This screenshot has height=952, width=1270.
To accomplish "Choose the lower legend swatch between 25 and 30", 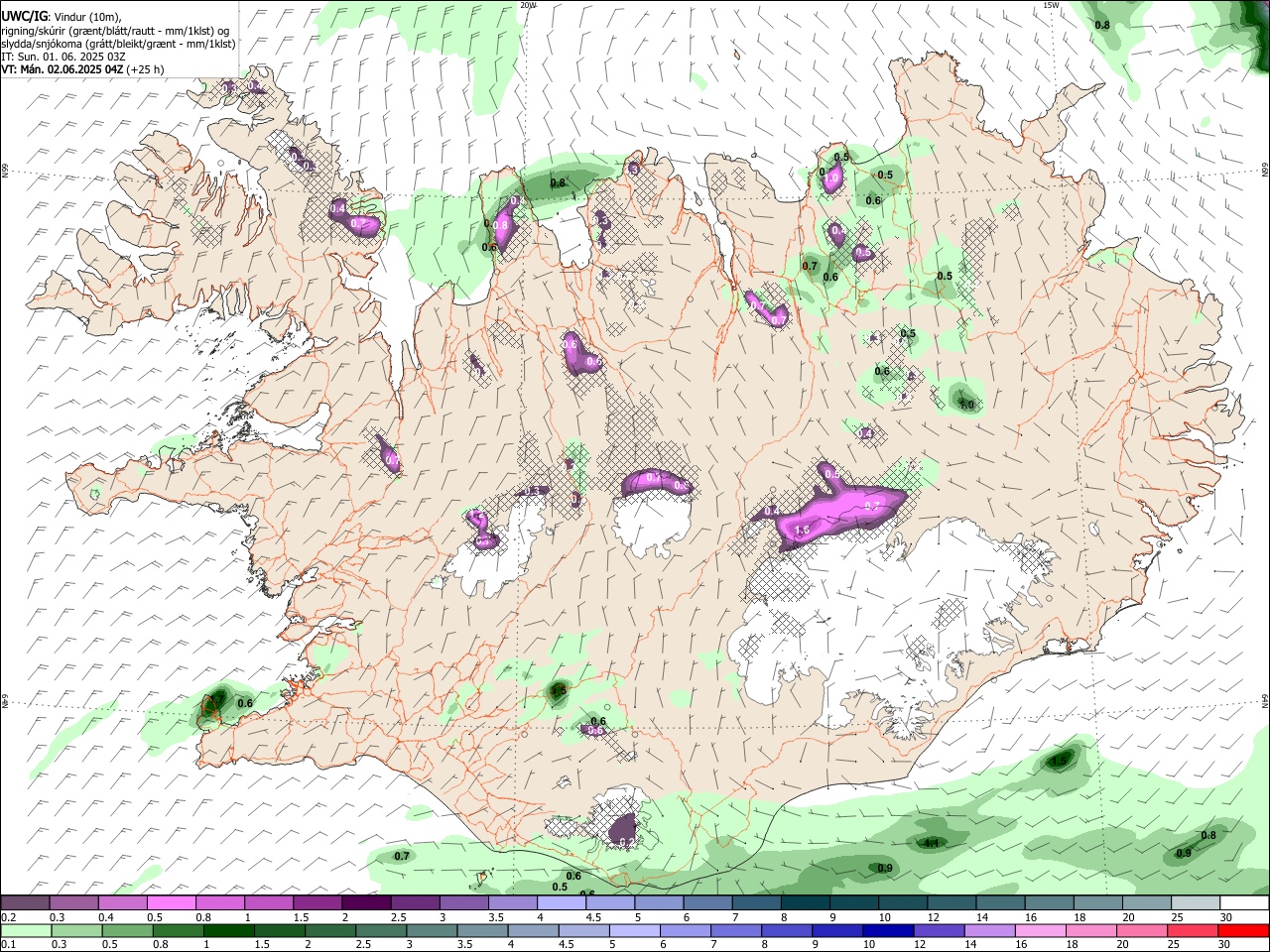I will (x=1191, y=930).
